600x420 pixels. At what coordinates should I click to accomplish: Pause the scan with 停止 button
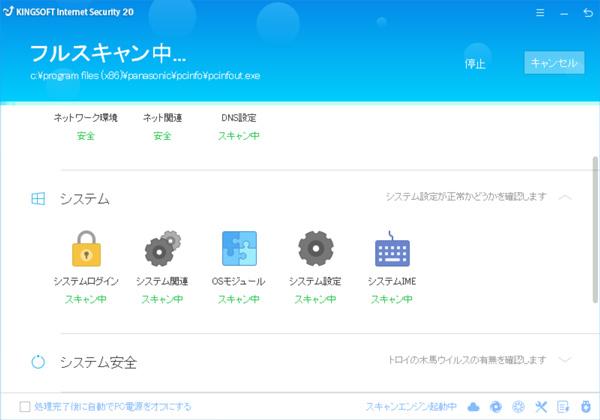[x=475, y=63]
